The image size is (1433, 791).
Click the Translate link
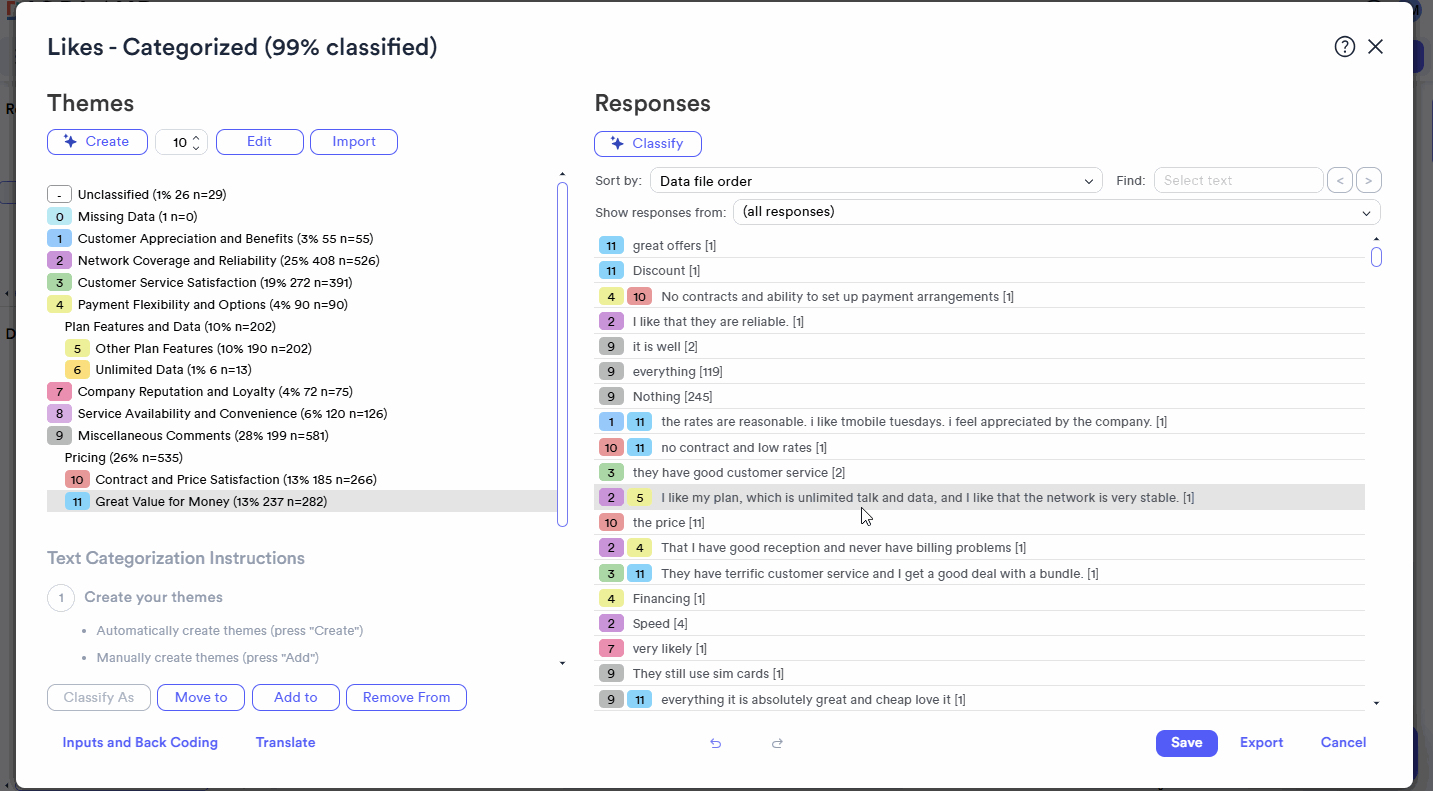tap(286, 743)
